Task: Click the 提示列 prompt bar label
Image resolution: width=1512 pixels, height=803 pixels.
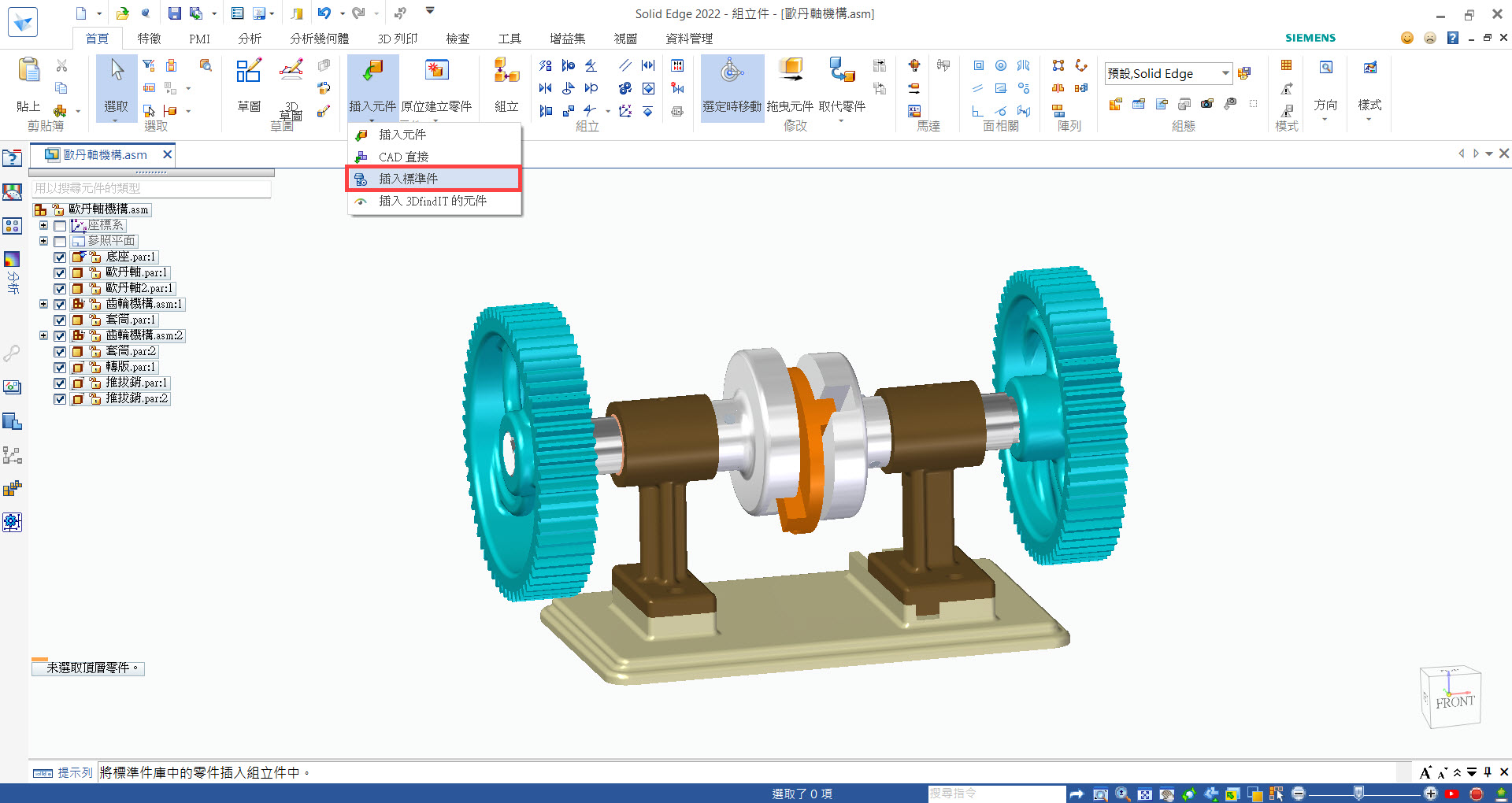Action: 75,773
